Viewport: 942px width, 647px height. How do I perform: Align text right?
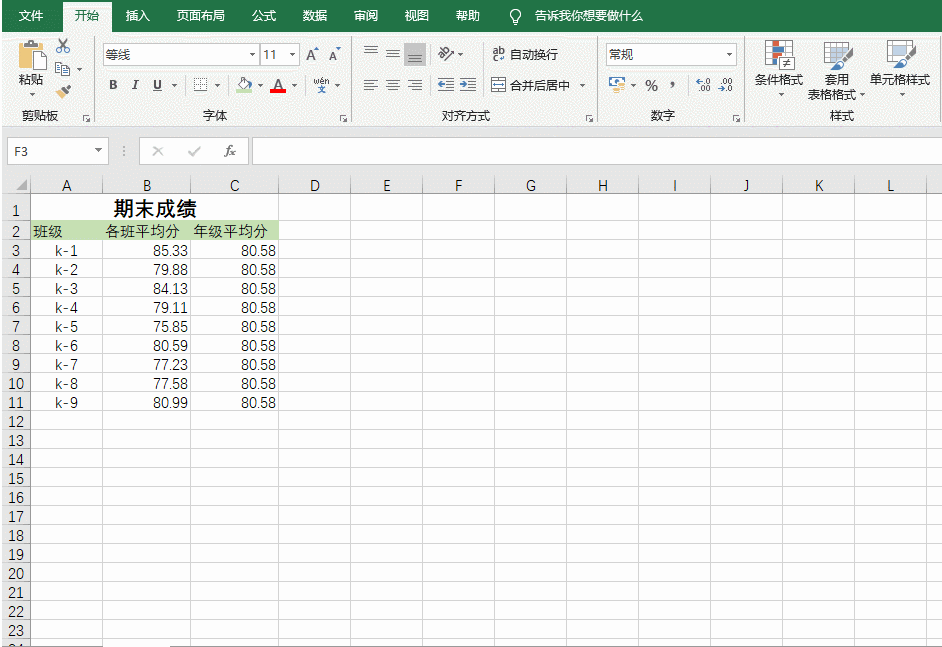coord(415,85)
